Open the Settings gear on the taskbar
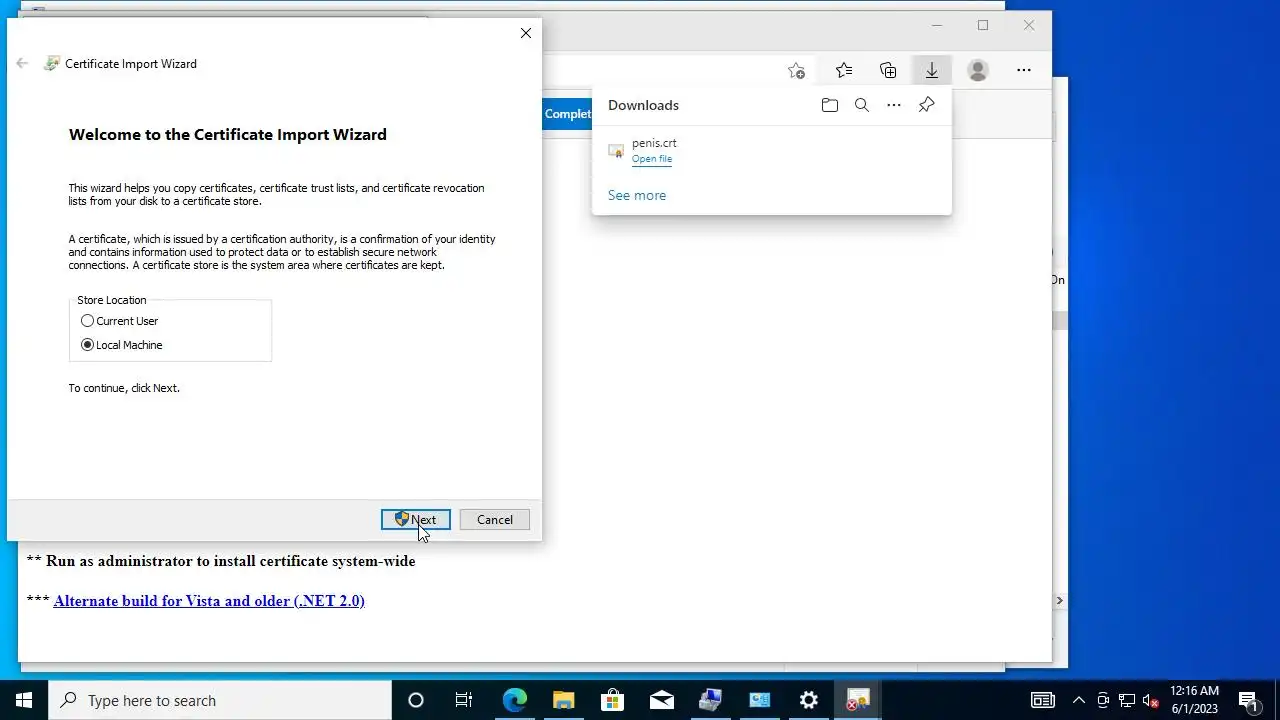The height and width of the screenshot is (720, 1280). point(809,700)
